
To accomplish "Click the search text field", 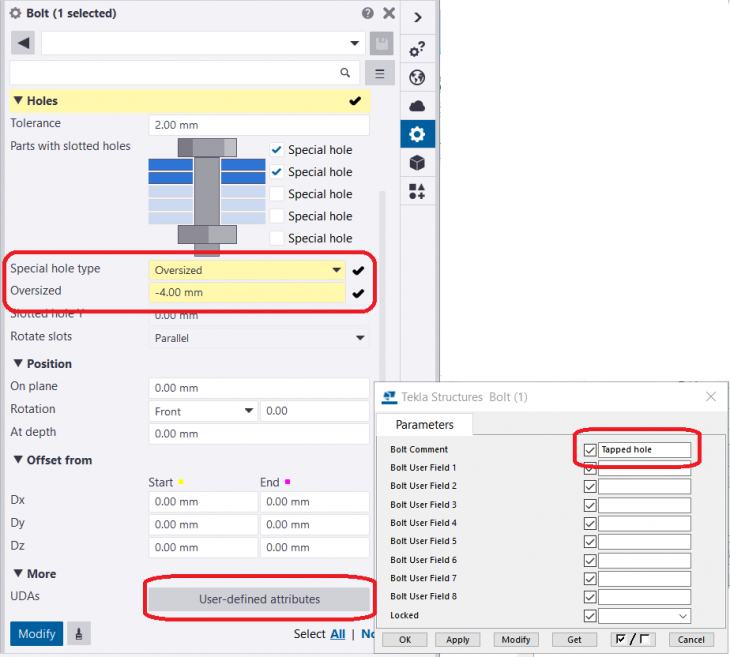I will pos(184,73).
